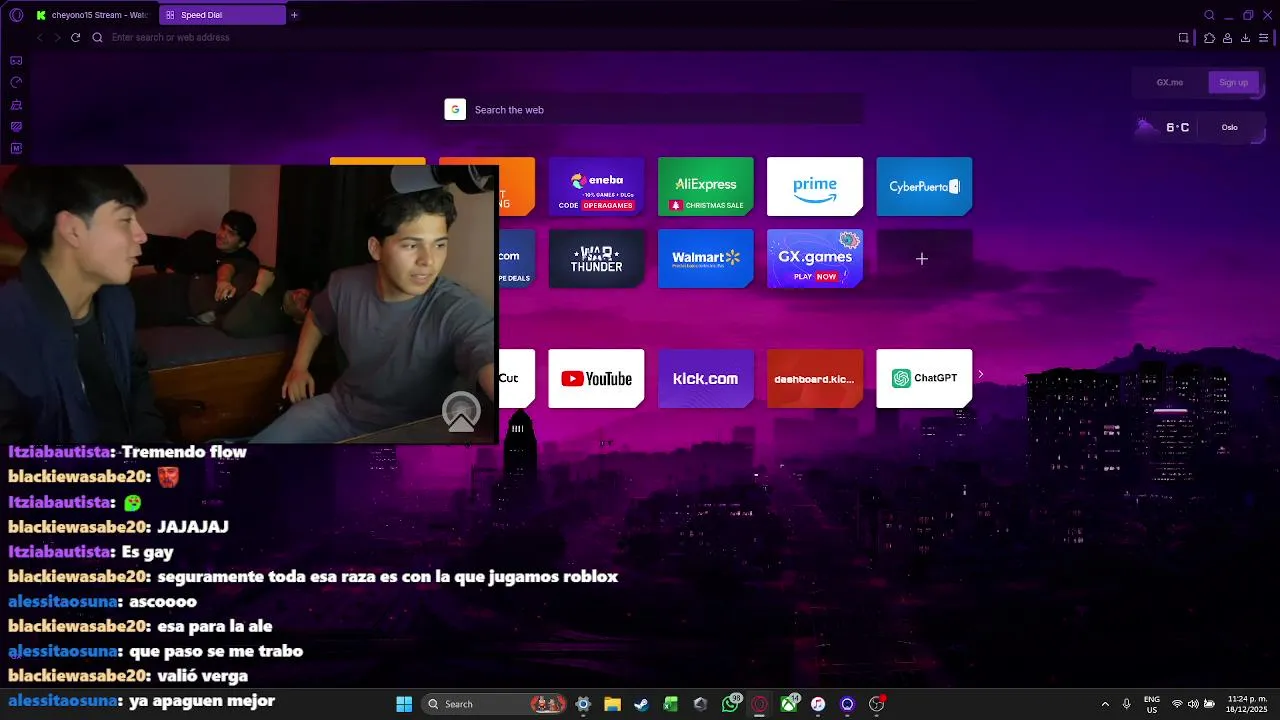Open the profile account icon
Viewport: 1280px width, 720px height.
1227,38
